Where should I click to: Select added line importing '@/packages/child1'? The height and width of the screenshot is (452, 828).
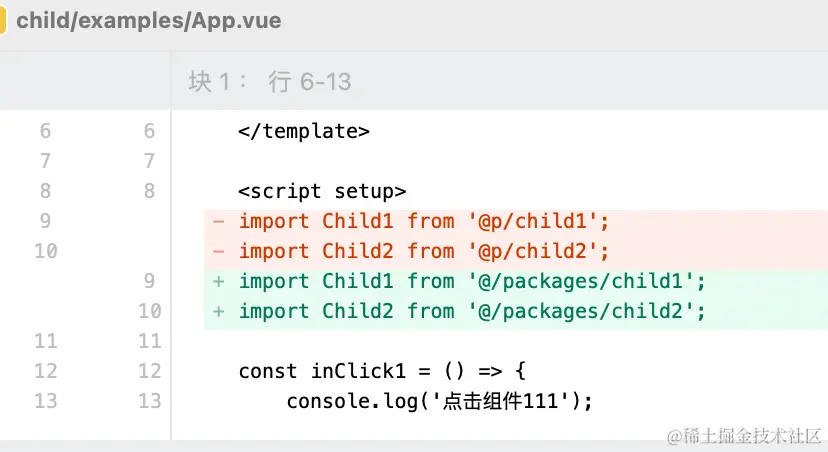pos(472,281)
